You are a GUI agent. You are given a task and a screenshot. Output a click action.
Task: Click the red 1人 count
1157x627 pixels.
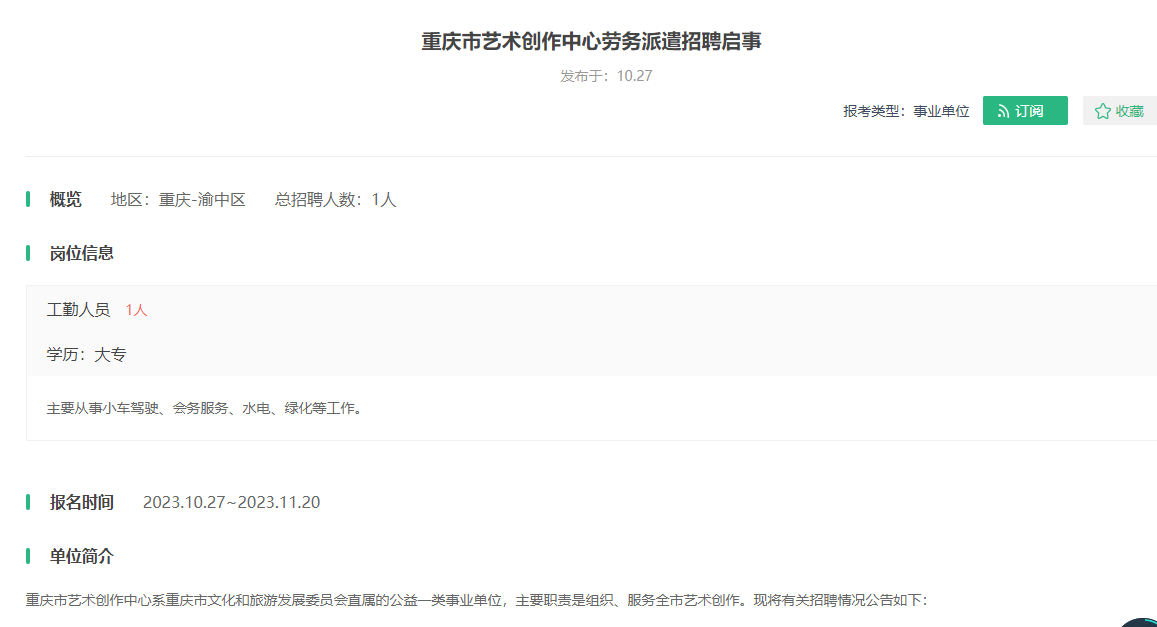[137, 310]
